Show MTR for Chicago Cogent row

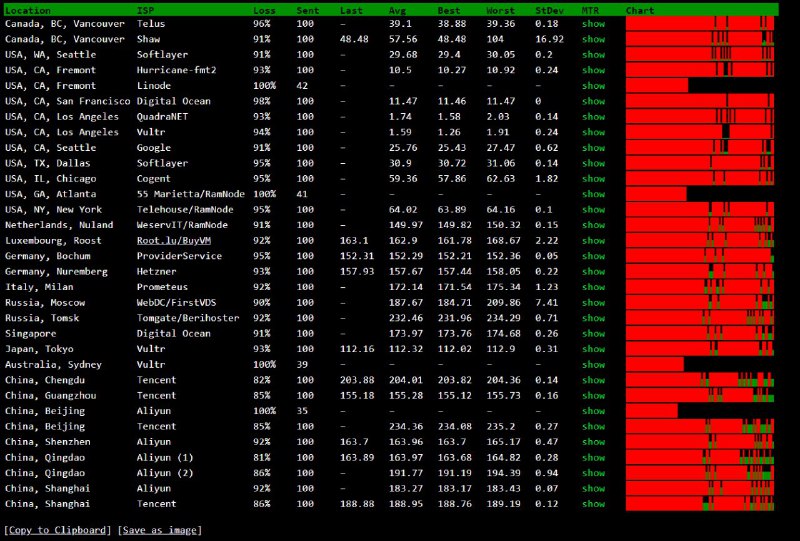[x=593, y=179]
